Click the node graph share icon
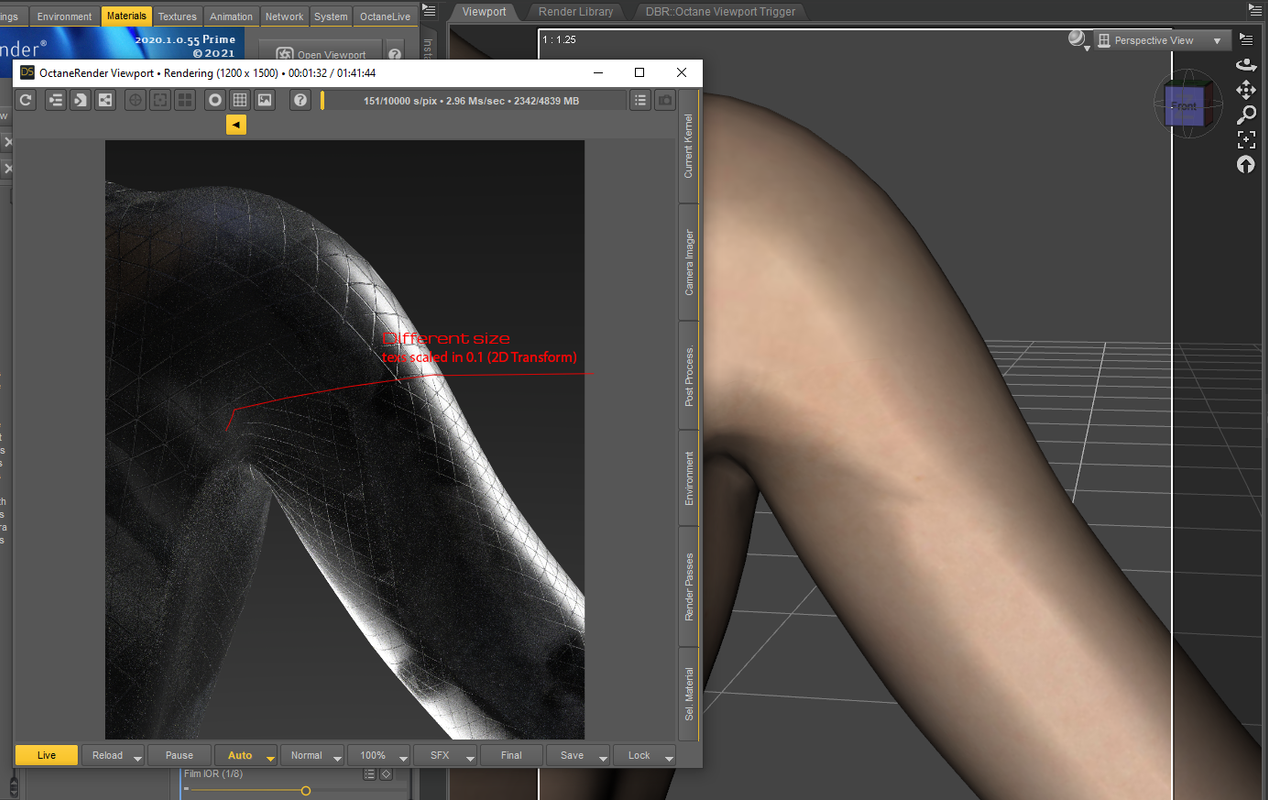 (105, 100)
